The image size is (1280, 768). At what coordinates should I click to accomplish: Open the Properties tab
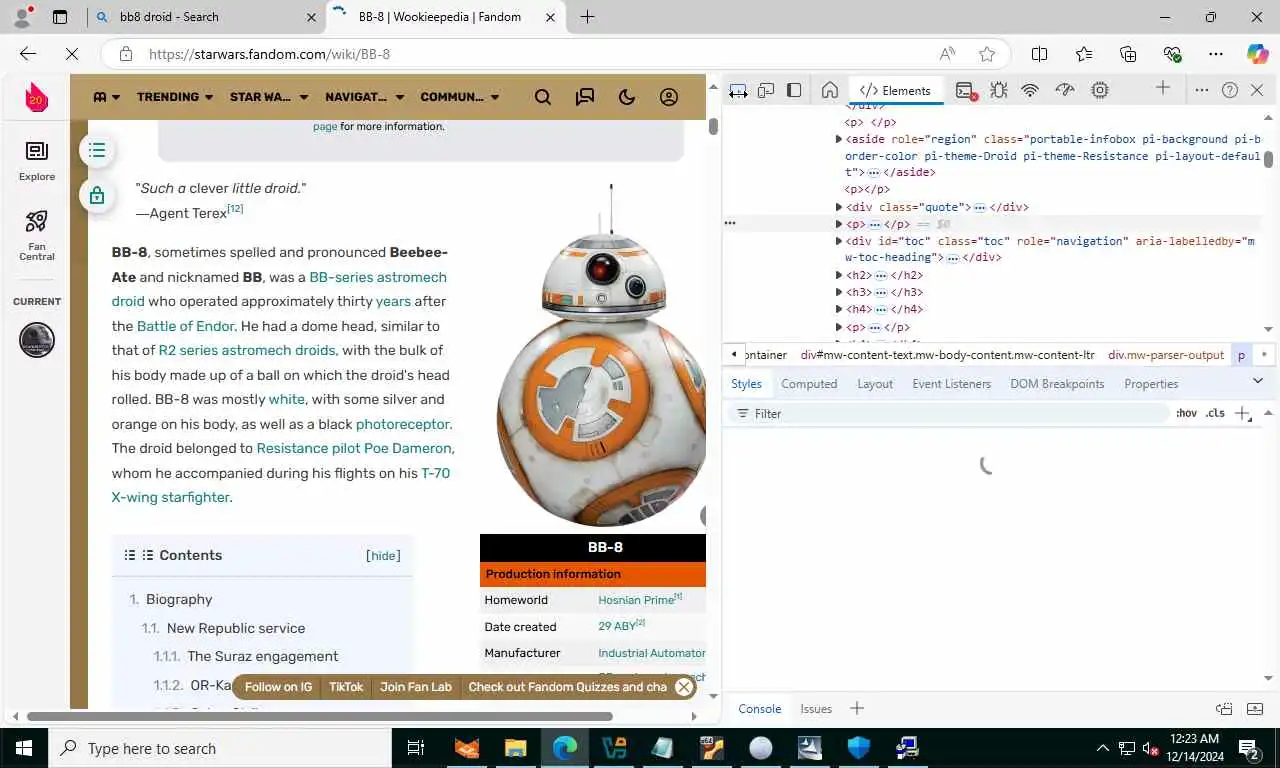click(x=1151, y=384)
